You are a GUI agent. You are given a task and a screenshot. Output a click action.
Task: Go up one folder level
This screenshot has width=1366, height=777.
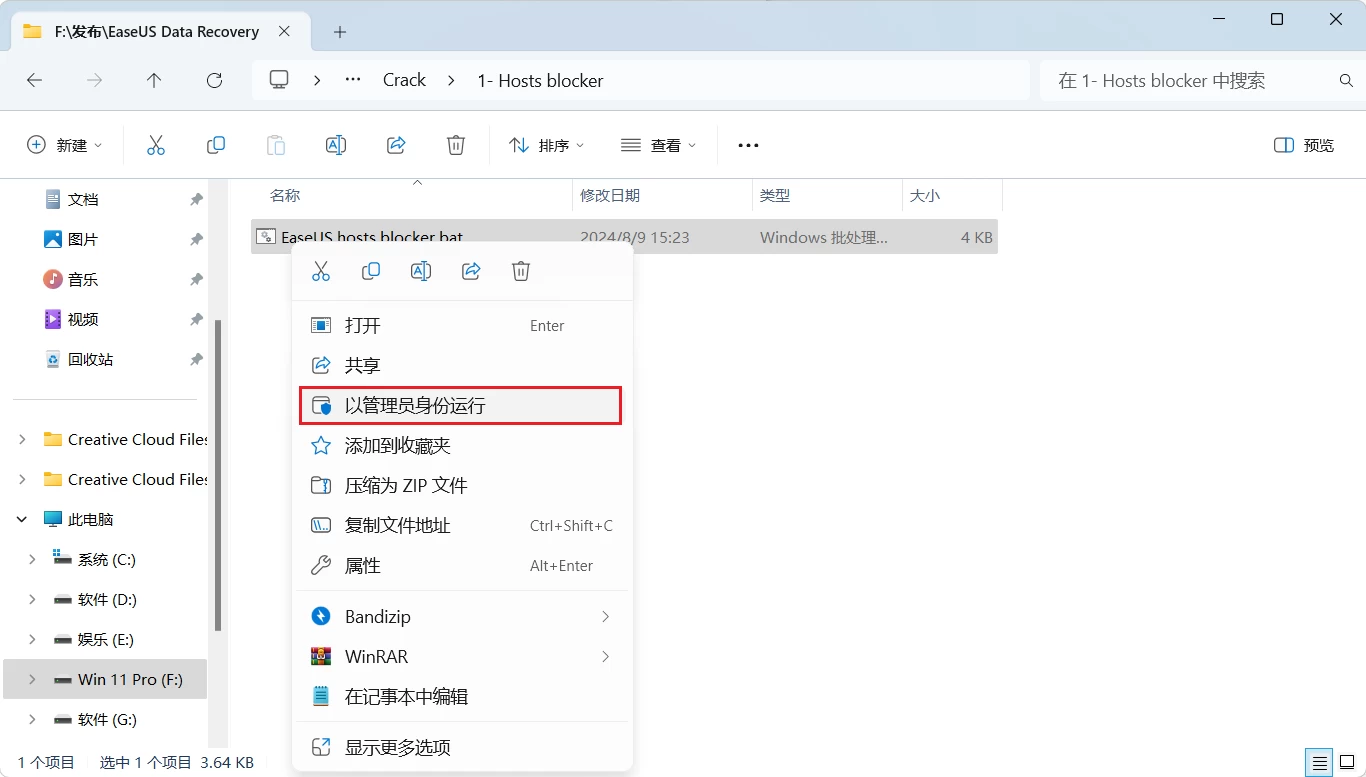154,80
